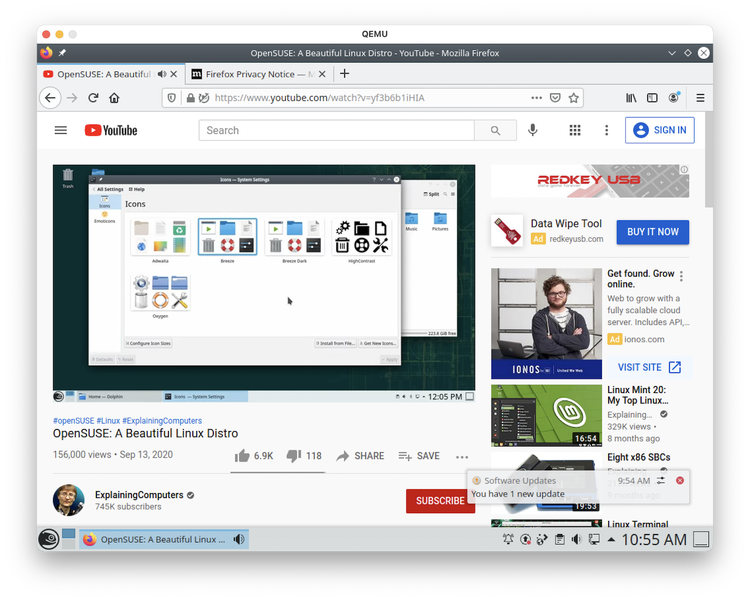The image size is (750, 600).
Task: Close the Firefox Privacy Notice tab
Action: (x=322, y=74)
